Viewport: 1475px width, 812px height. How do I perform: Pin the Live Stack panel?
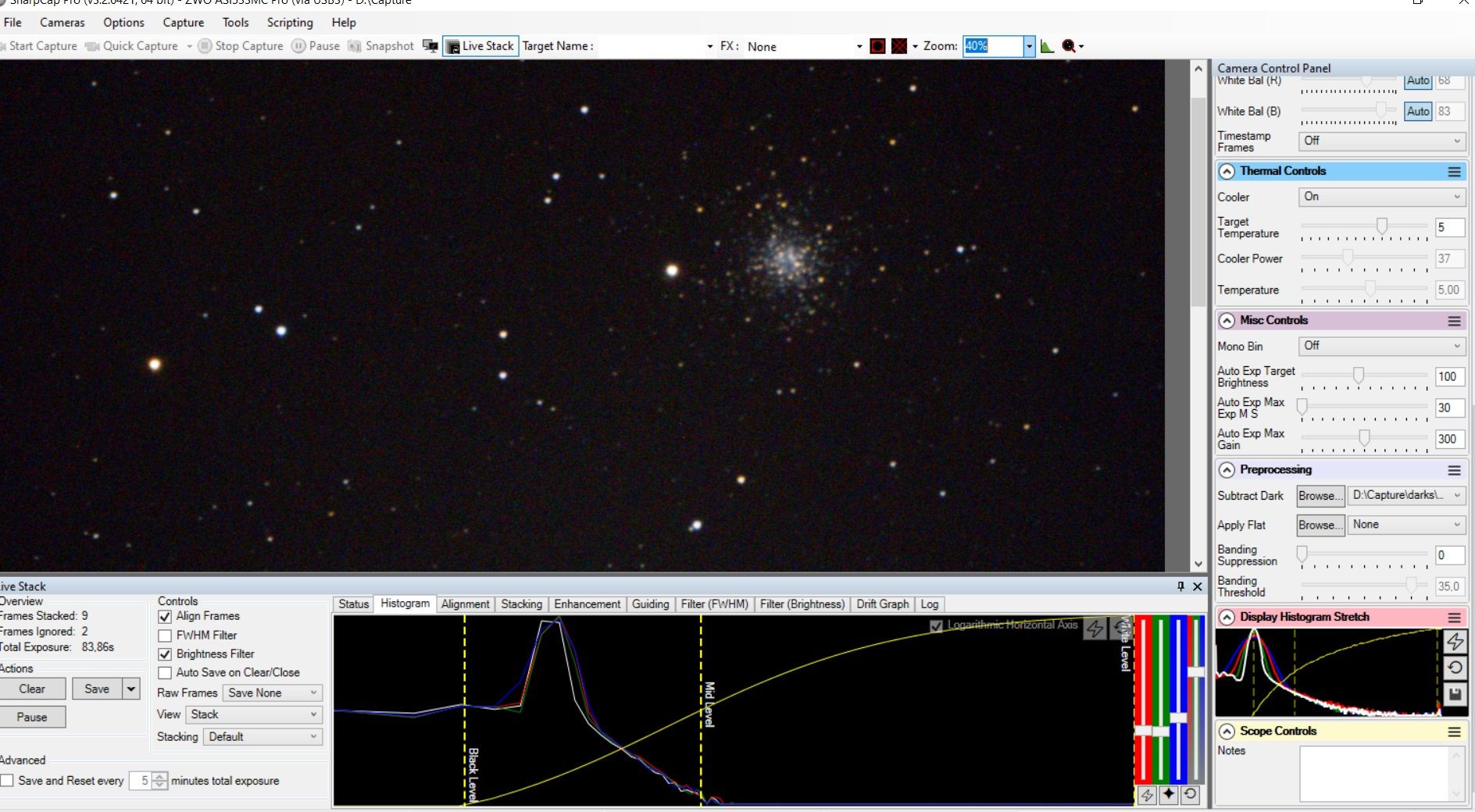(x=1180, y=586)
